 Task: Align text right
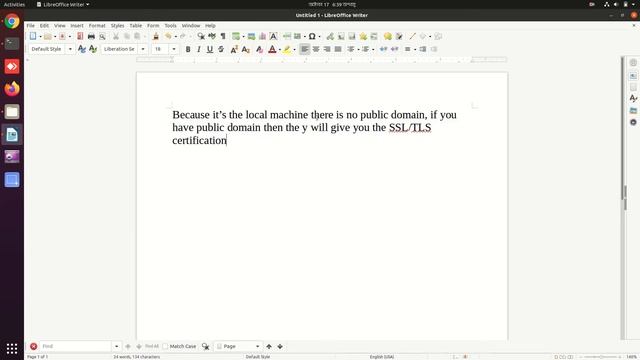tap(327, 49)
